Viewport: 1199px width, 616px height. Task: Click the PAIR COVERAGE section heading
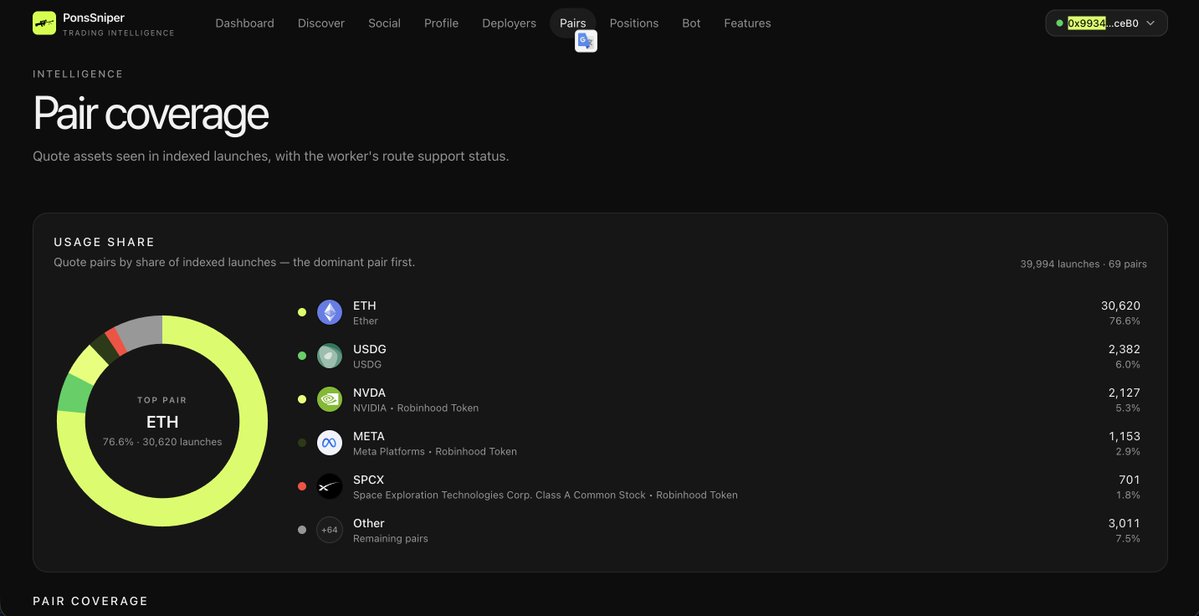point(90,601)
